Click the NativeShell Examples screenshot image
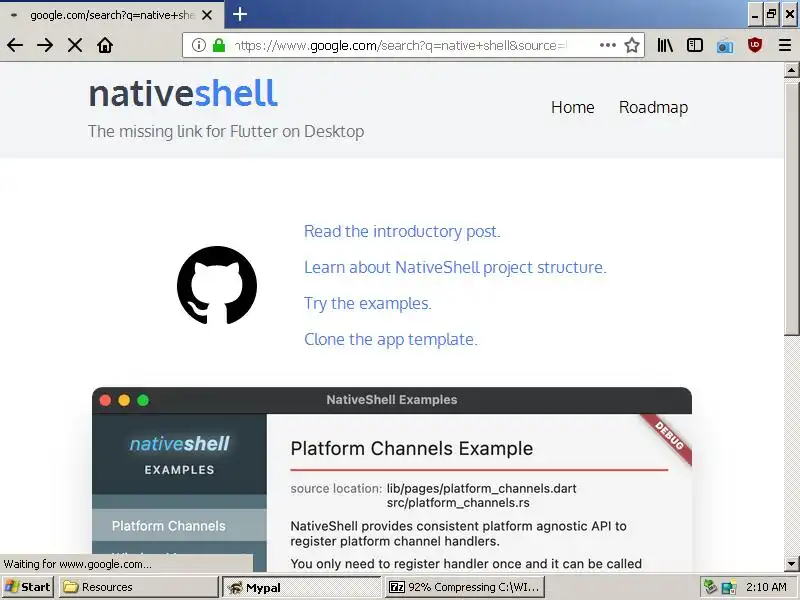 [x=392, y=479]
